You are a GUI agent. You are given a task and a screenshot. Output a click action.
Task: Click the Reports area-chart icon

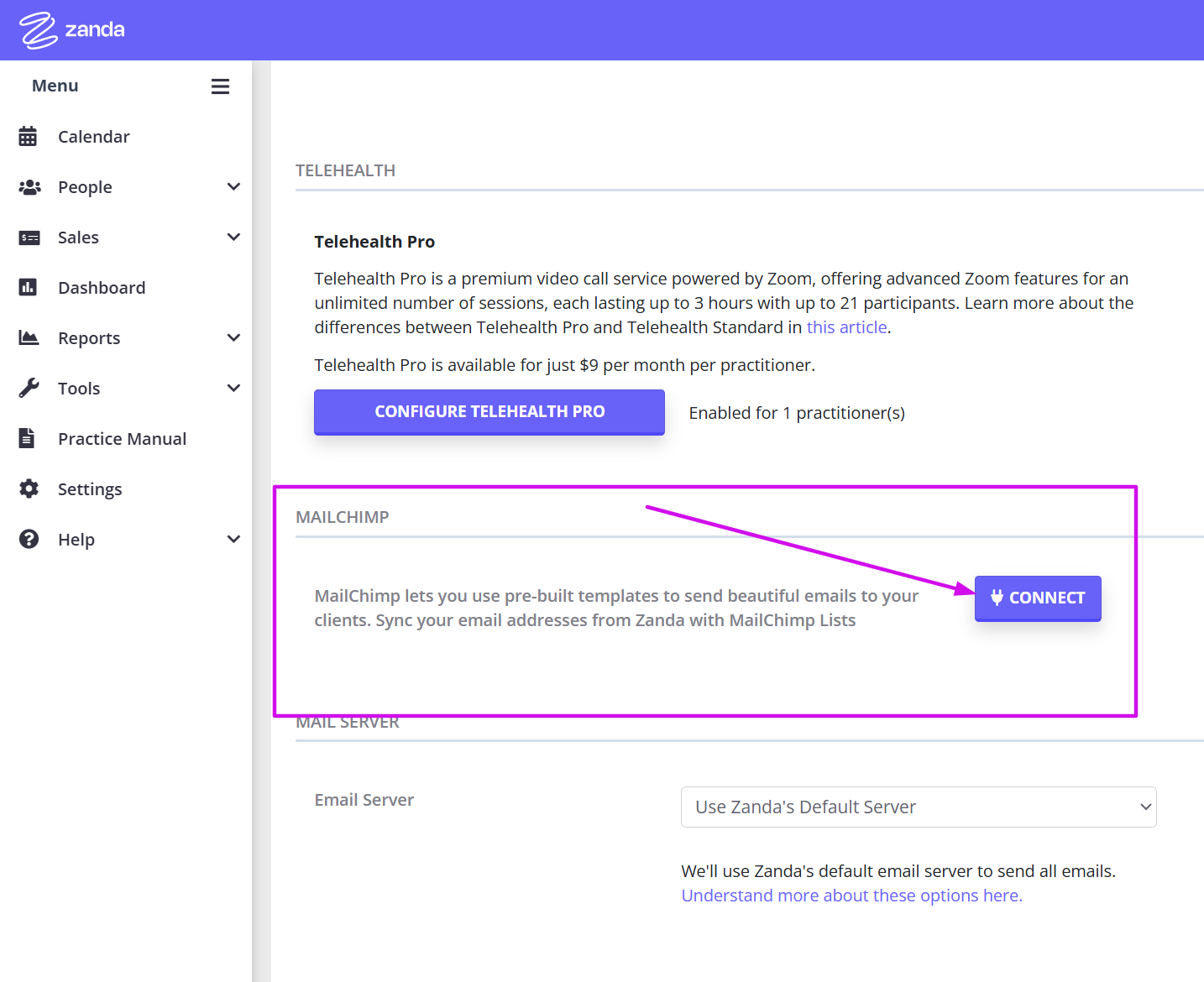click(29, 337)
